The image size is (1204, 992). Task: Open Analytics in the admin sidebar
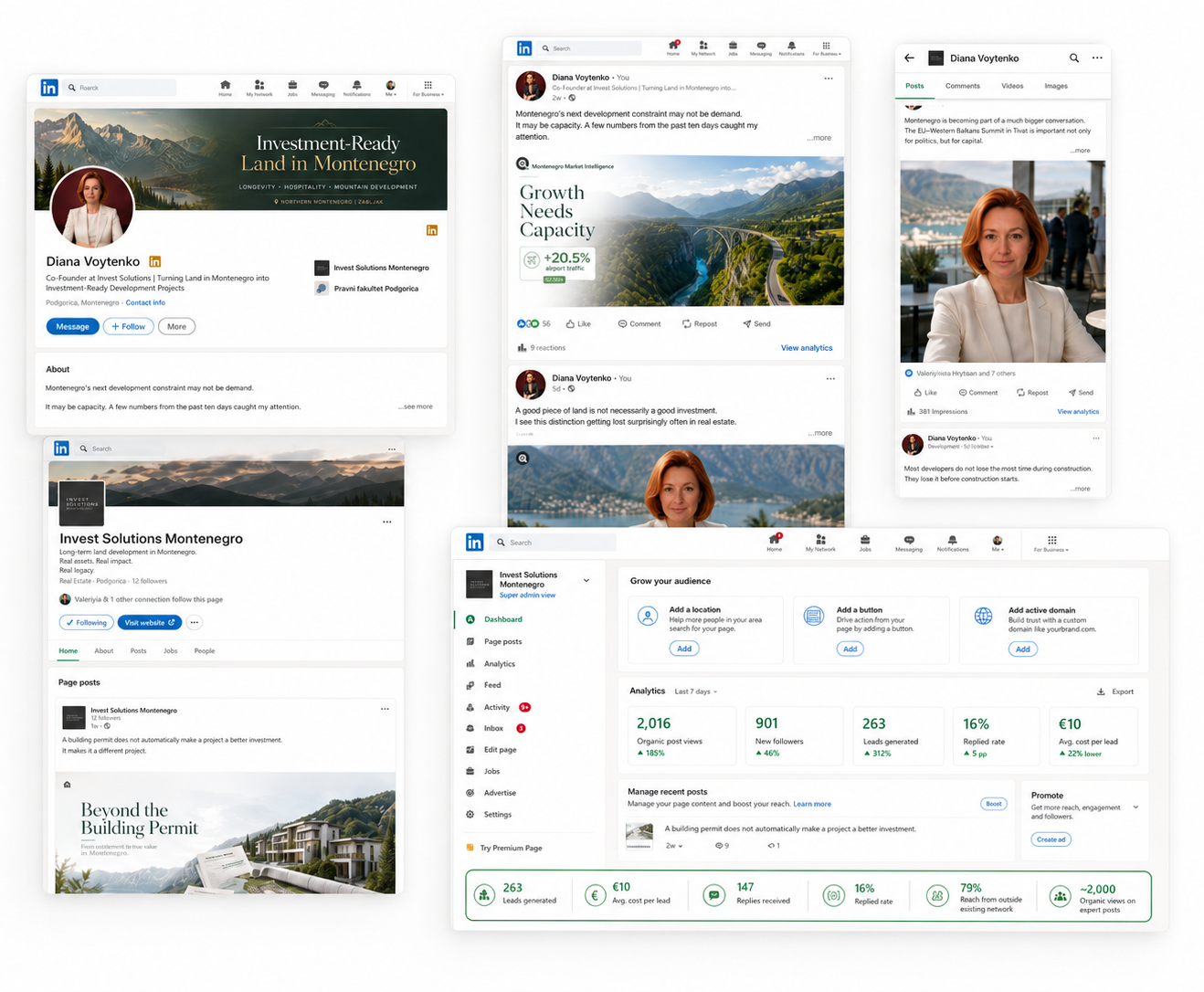[491, 664]
